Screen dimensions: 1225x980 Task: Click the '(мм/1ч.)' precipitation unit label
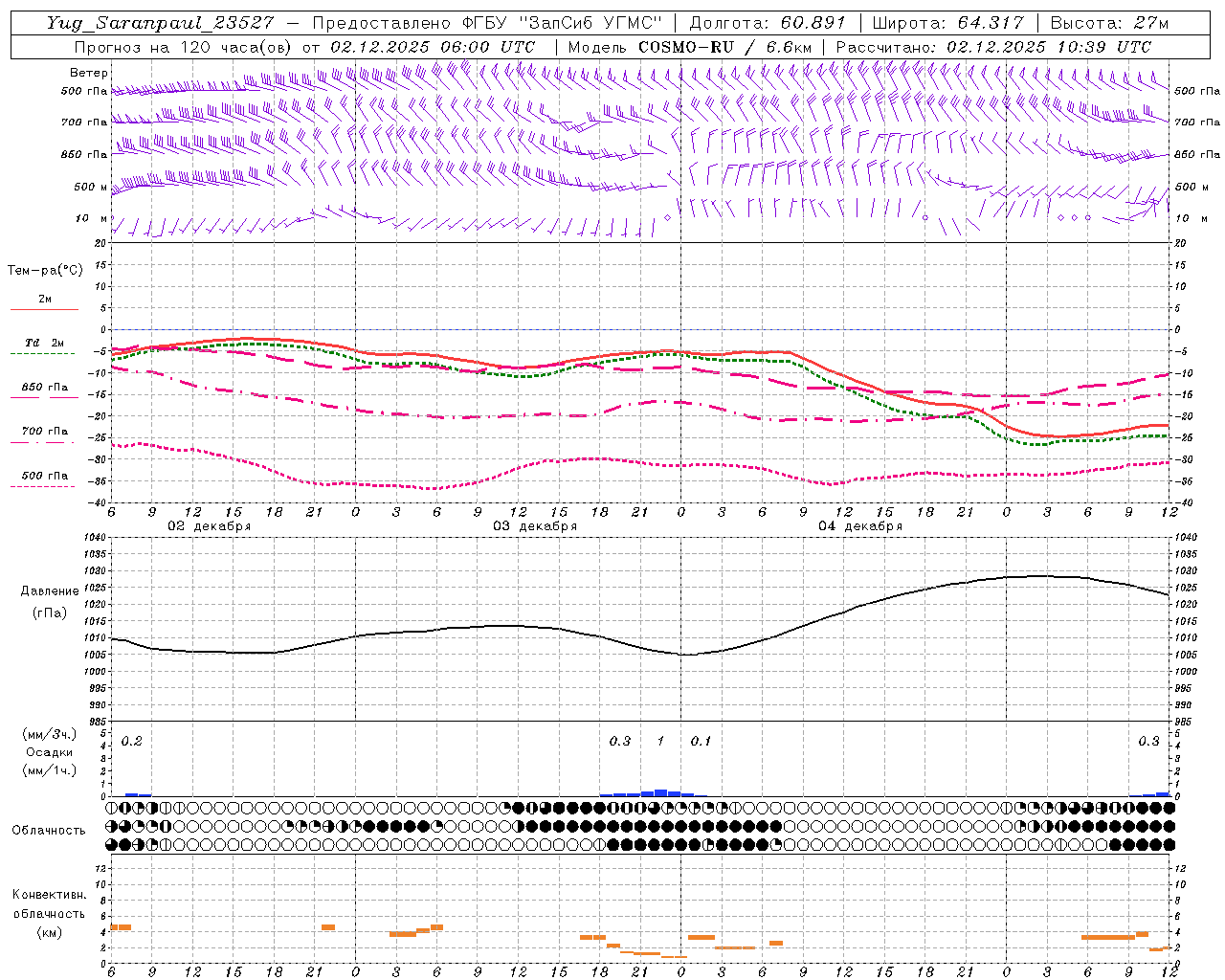pos(50,769)
